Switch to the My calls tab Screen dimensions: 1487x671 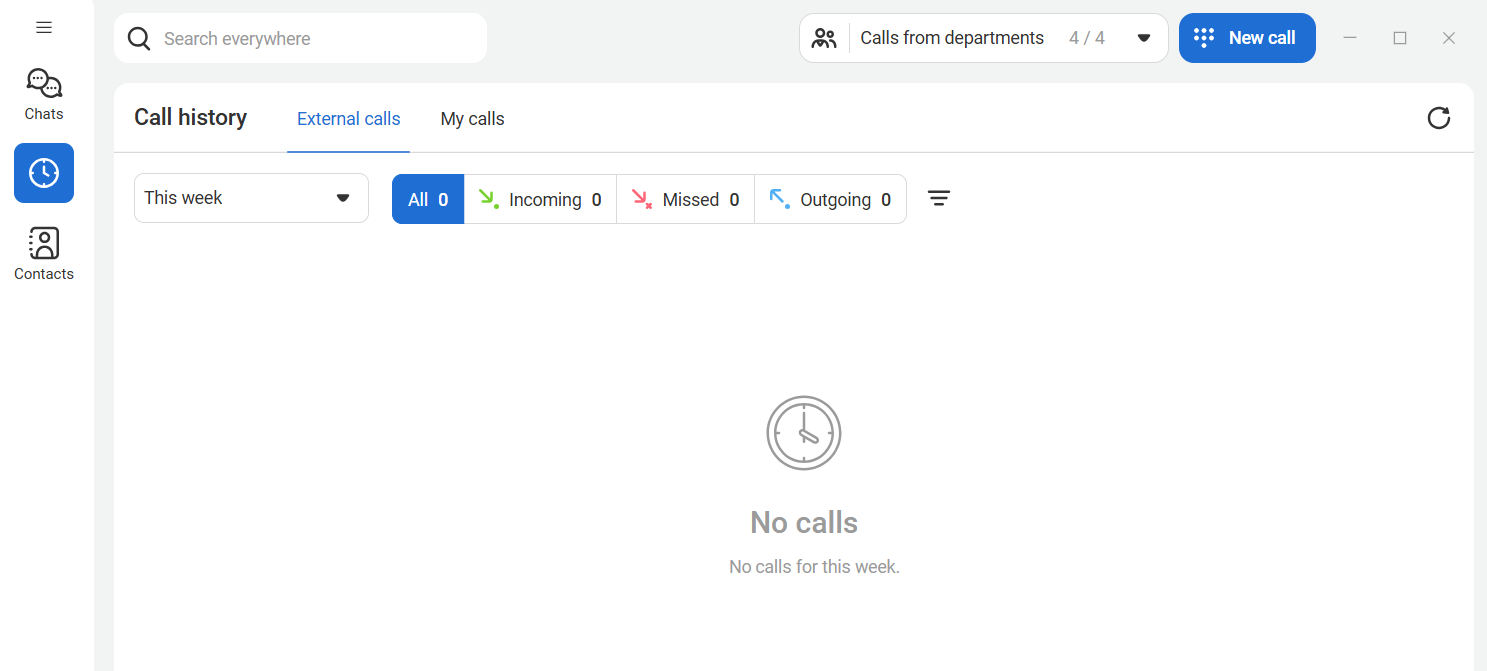coord(472,119)
